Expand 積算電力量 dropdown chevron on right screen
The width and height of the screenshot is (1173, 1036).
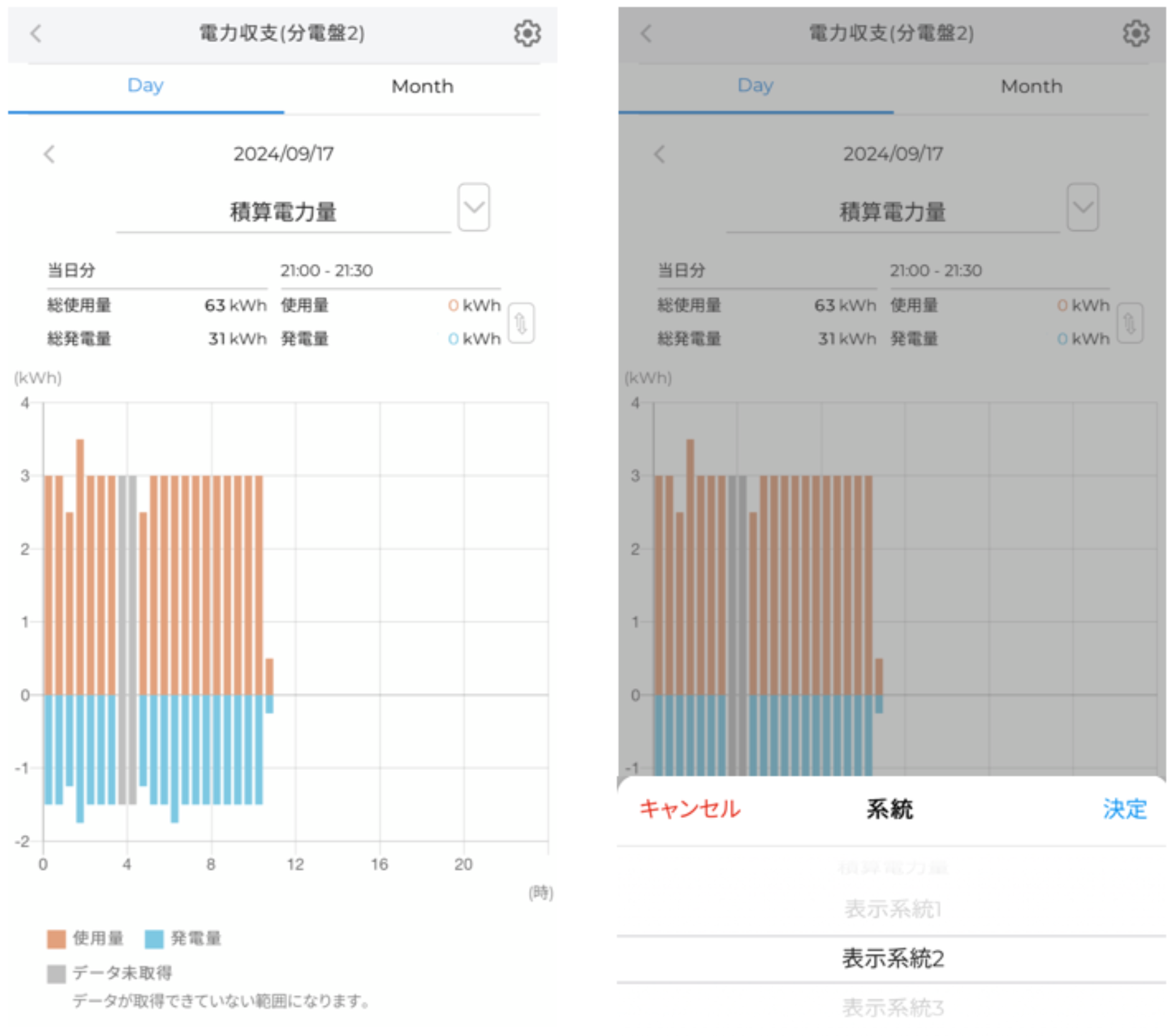[x=1083, y=207]
